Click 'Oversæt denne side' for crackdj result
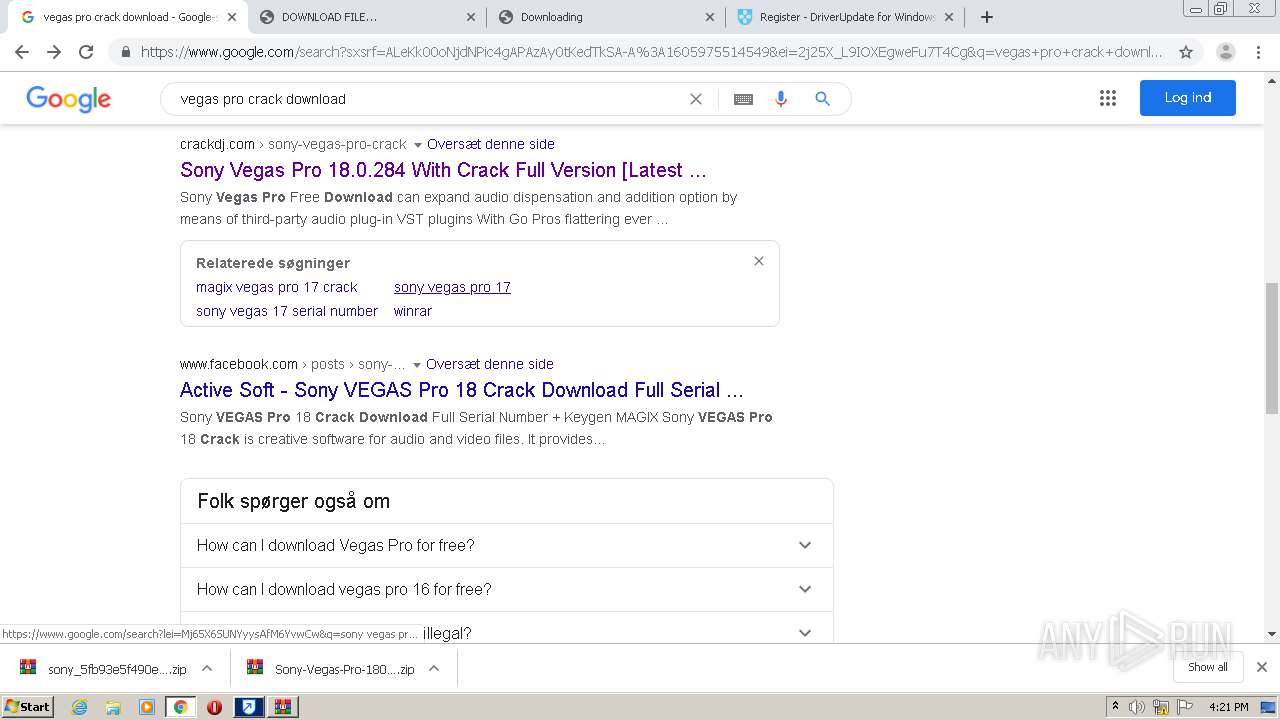This screenshot has width=1280, height=720. click(x=491, y=144)
